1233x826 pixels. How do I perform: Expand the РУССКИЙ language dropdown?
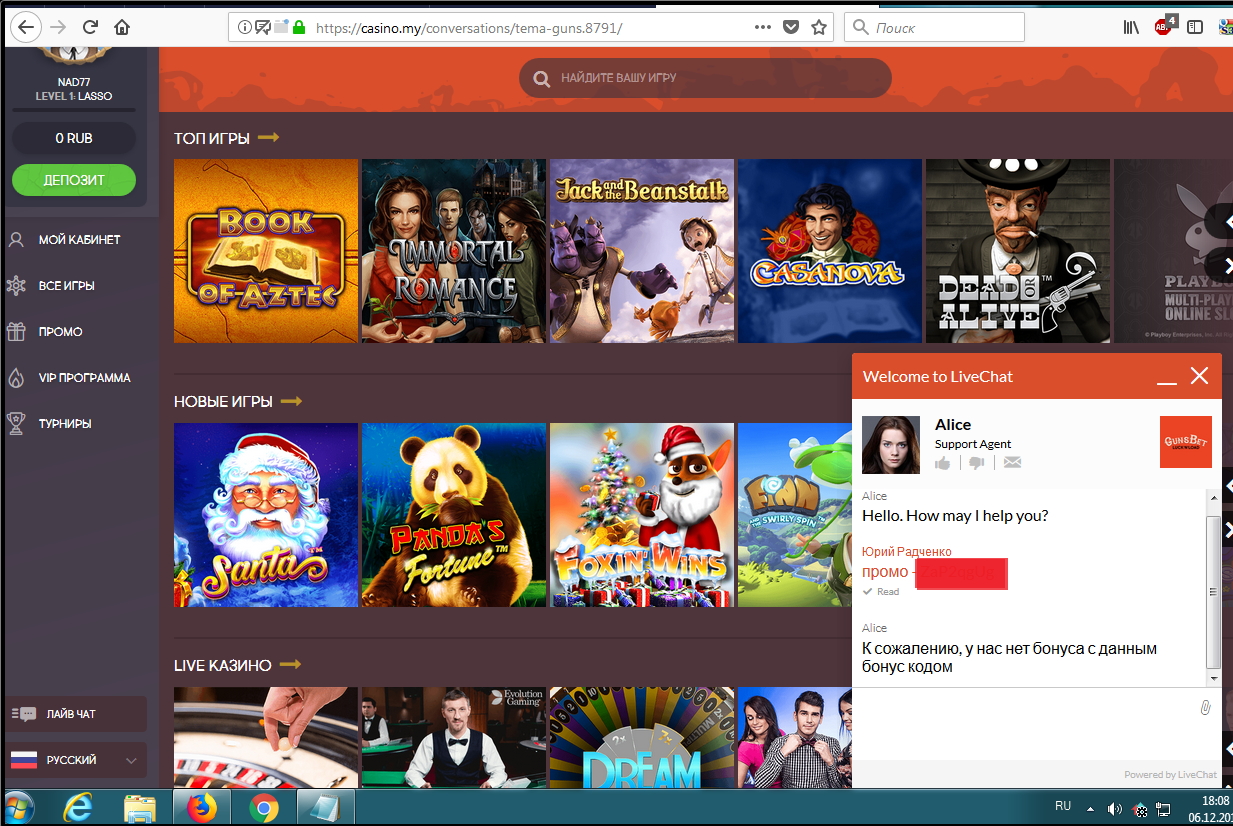pyautogui.click(x=76, y=760)
